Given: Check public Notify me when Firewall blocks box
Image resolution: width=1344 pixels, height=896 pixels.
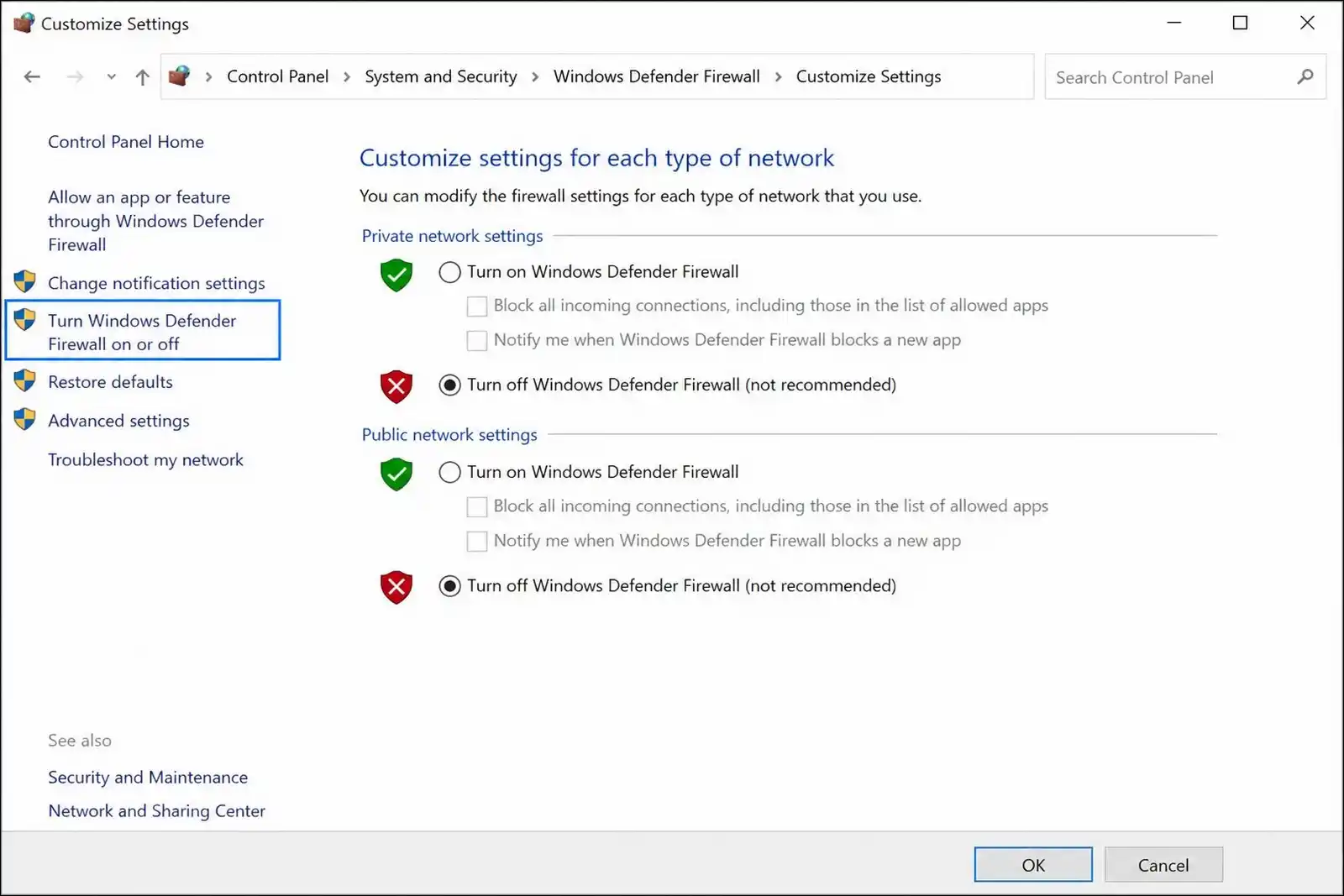Looking at the screenshot, I should click(x=477, y=542).
